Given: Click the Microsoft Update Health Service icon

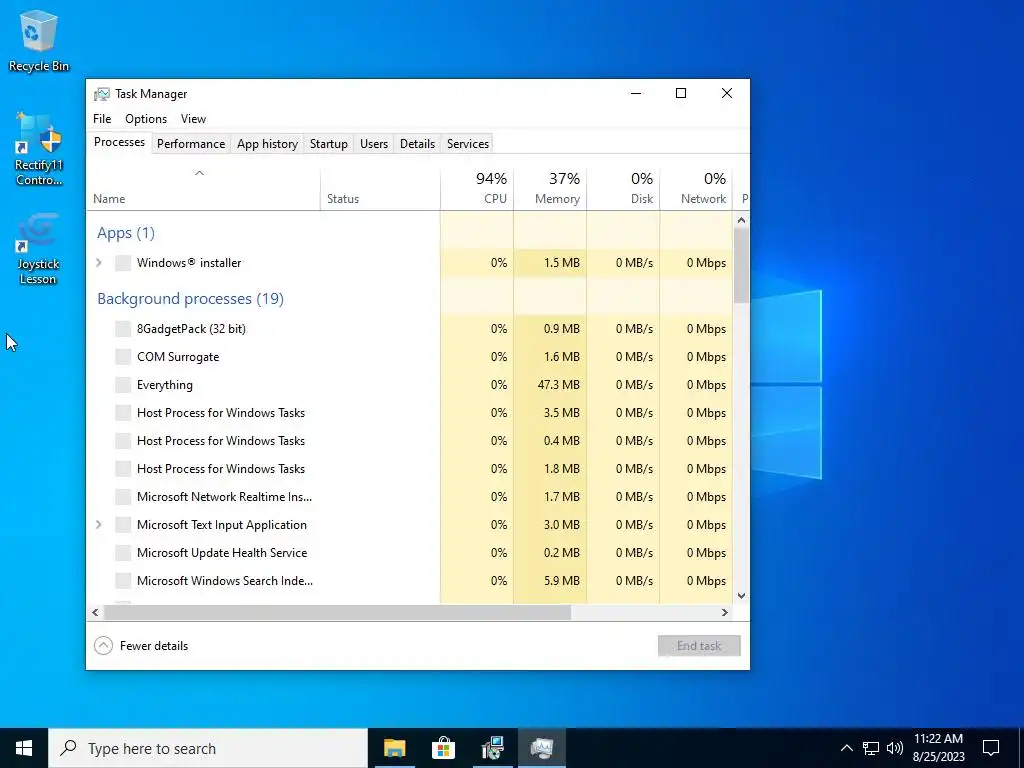Looking at the screenshot, I should point(123,553).
